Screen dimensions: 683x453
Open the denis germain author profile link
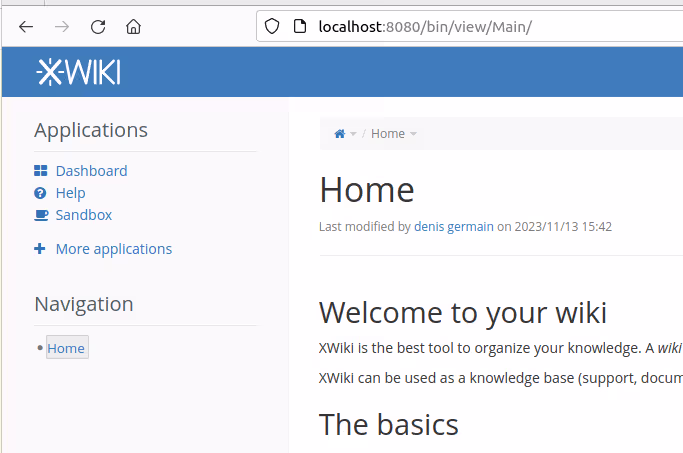click(x=453, y=226)
